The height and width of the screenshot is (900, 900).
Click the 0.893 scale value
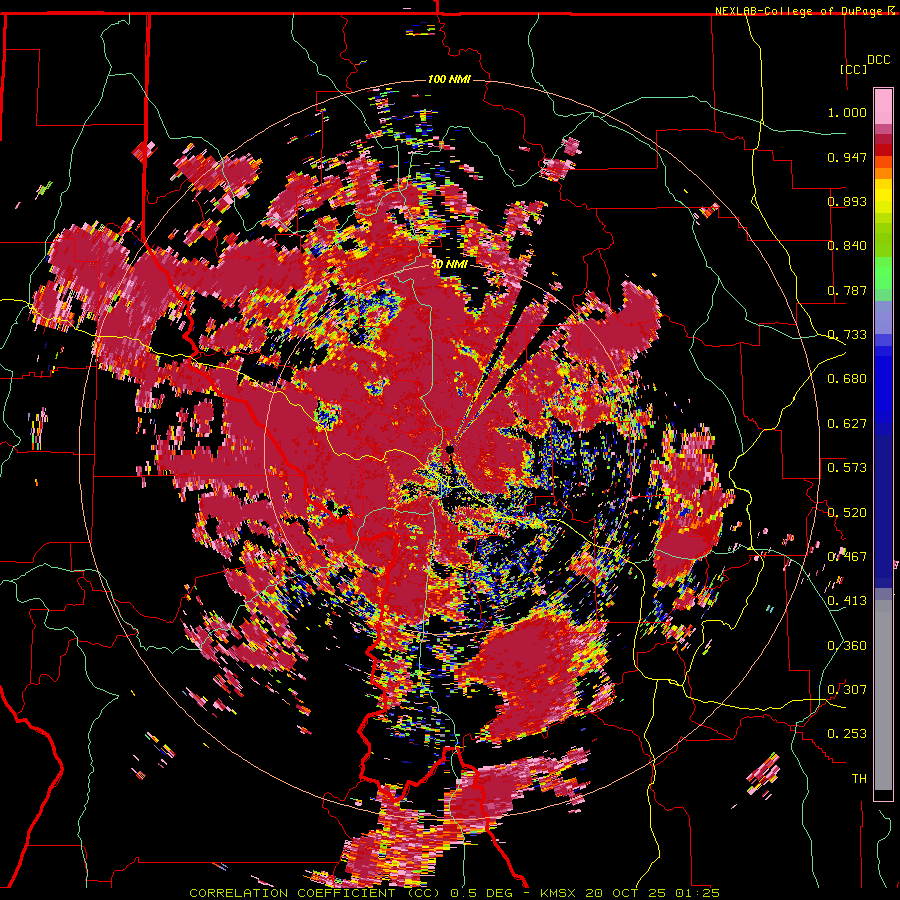pyautogui.click(x=847, y=201)
